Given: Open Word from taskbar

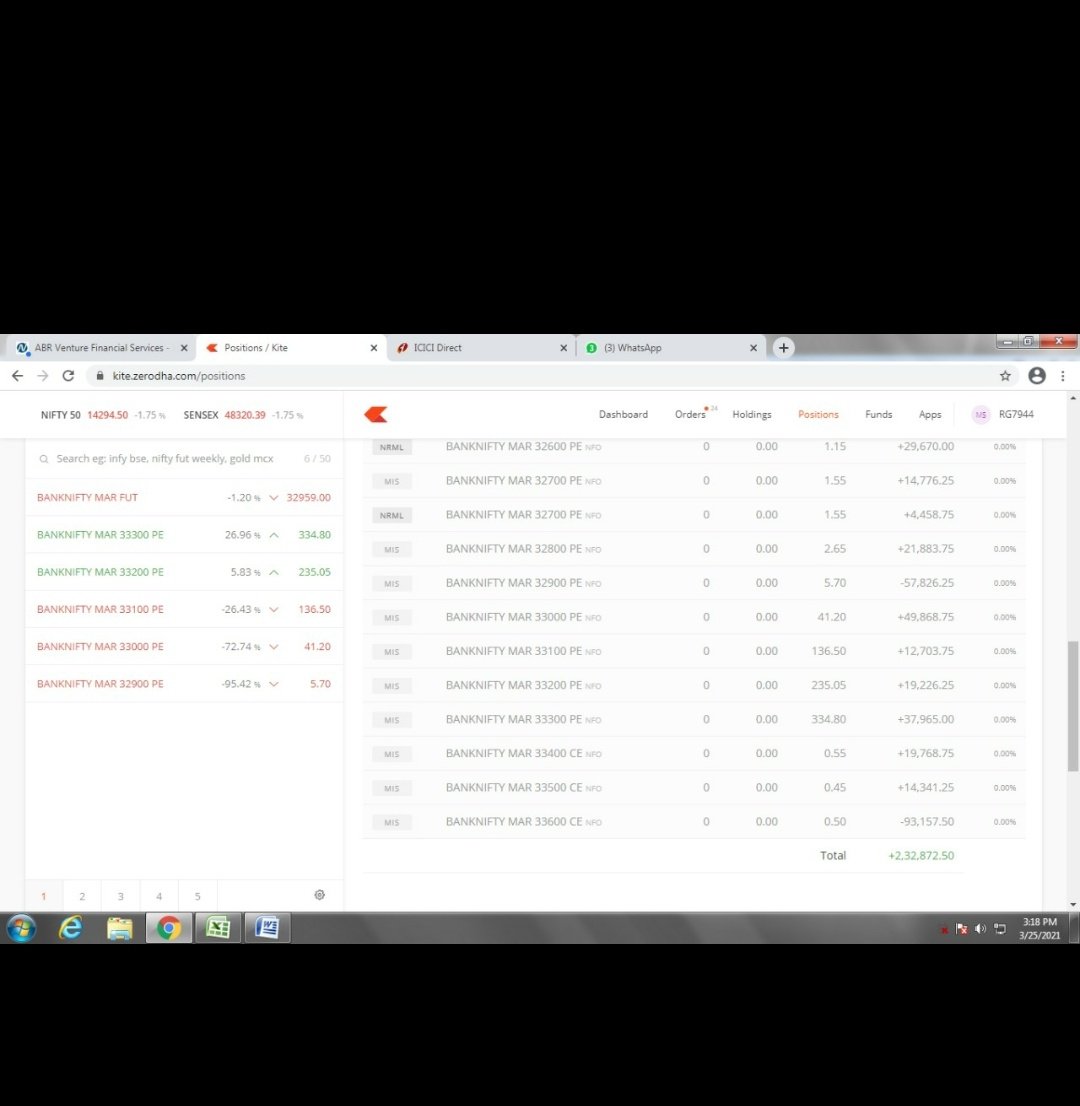Looking at the screenshot, I should tap(267, 928).
